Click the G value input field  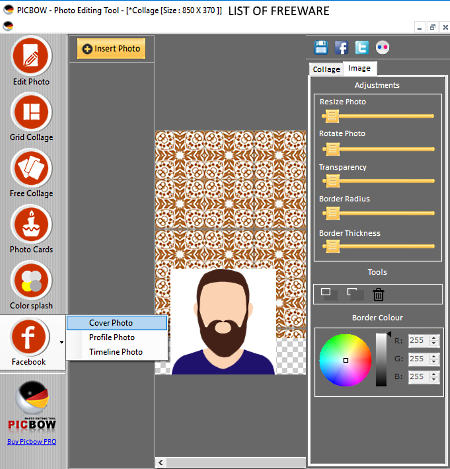point(419,359)
